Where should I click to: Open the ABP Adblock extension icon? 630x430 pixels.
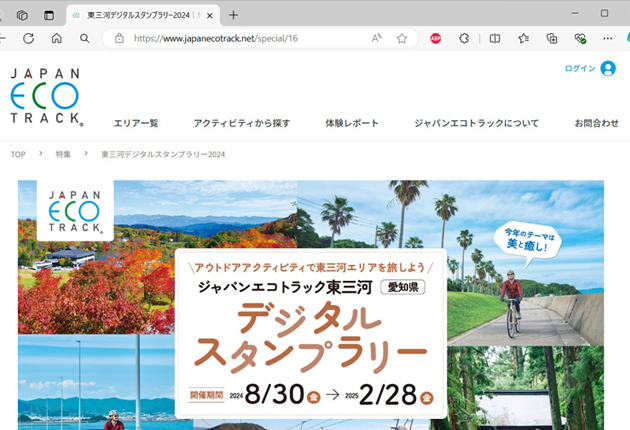[x=436, y=38]
